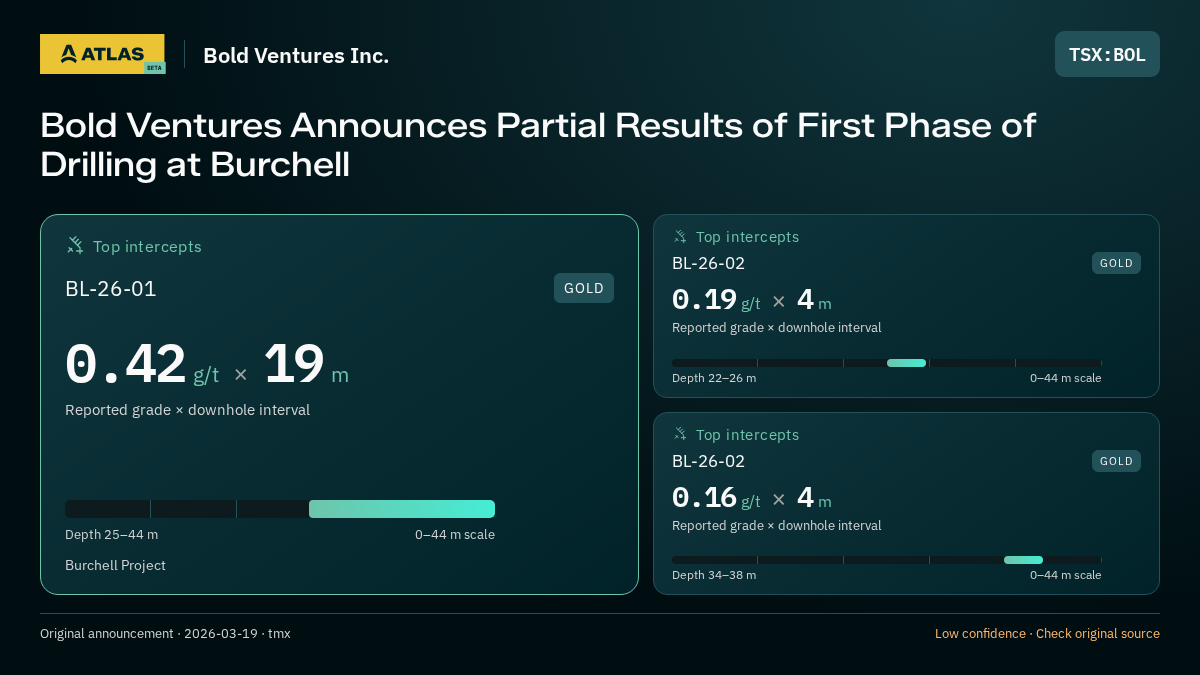Click 'Low confidence · Check original source' notice
The width and height of the screenshot is (1200, 675).
tap(1047, 634)
